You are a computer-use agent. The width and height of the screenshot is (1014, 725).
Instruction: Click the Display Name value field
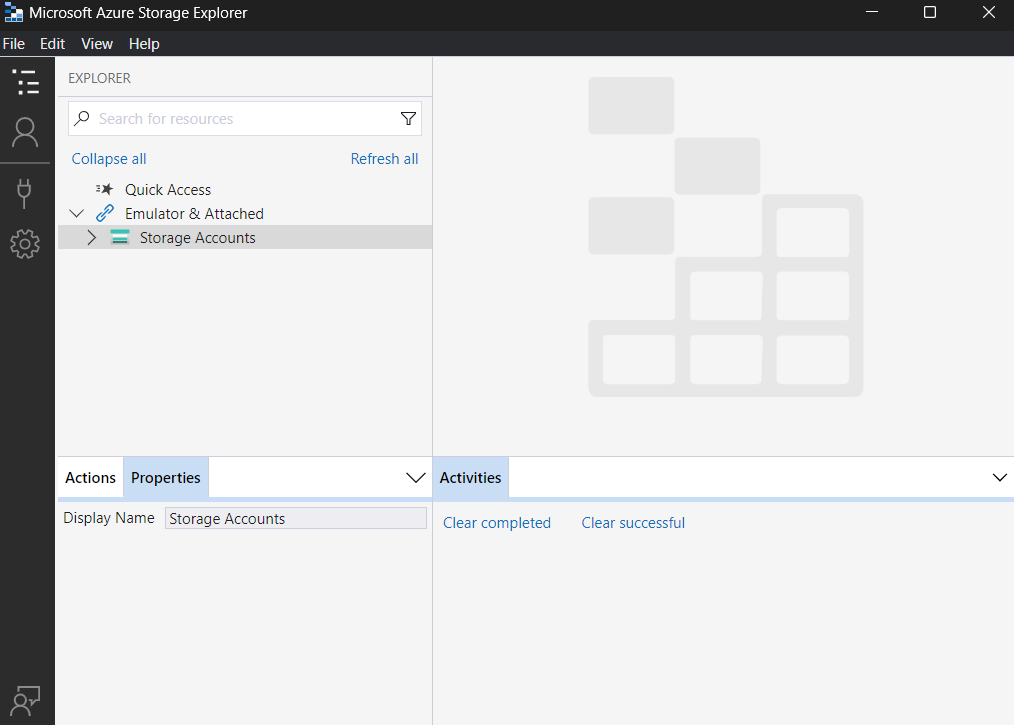[295, 518]
